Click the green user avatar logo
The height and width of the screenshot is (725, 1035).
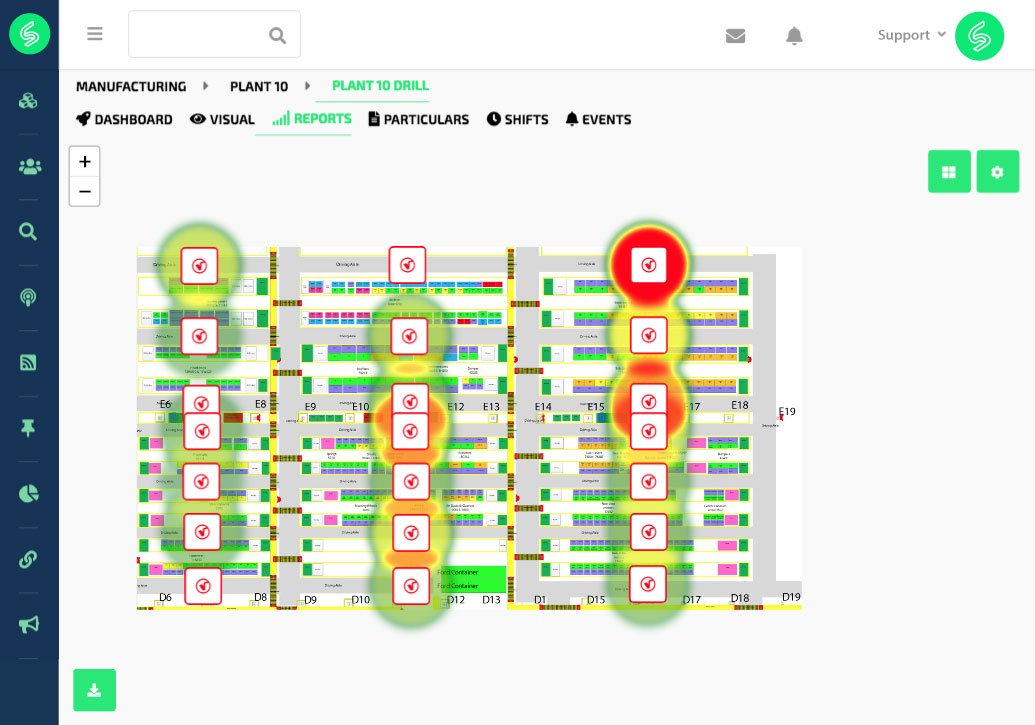coord(979,36)
